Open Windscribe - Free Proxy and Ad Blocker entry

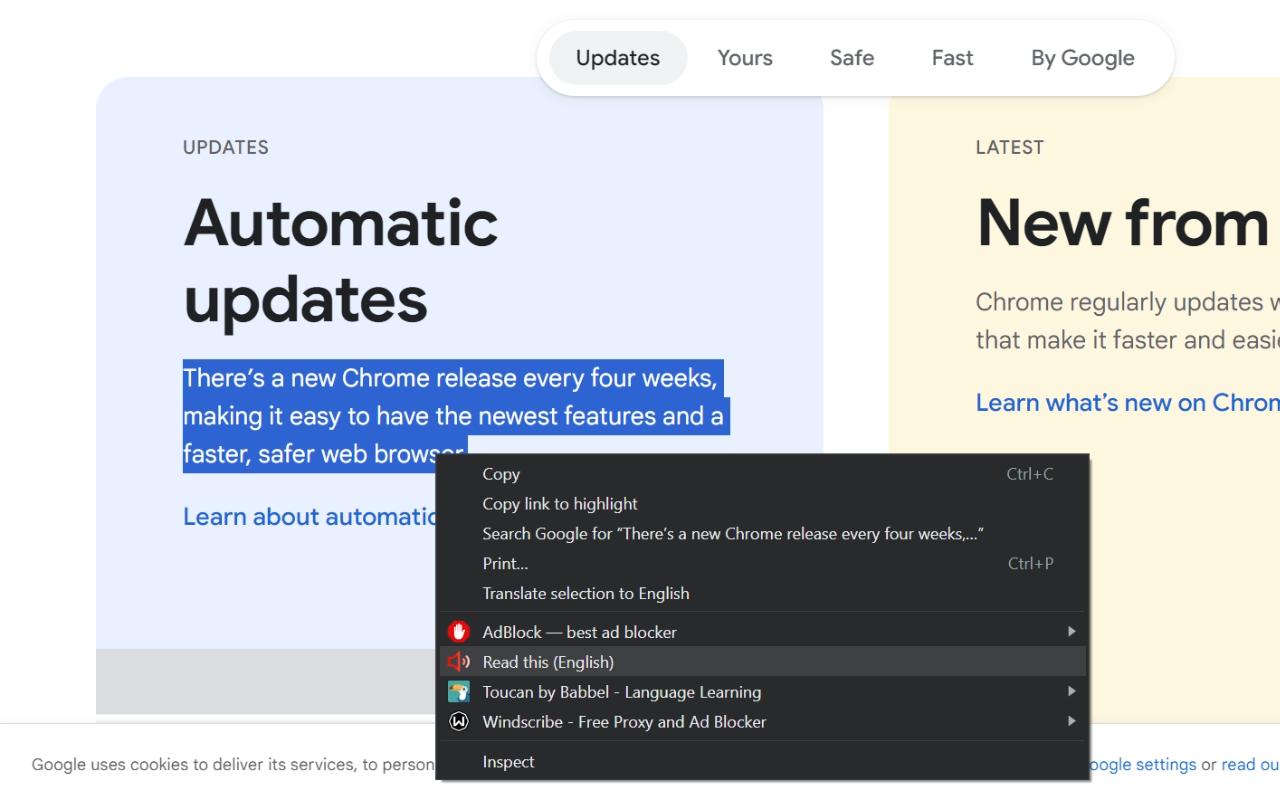(x=762, y=722)
